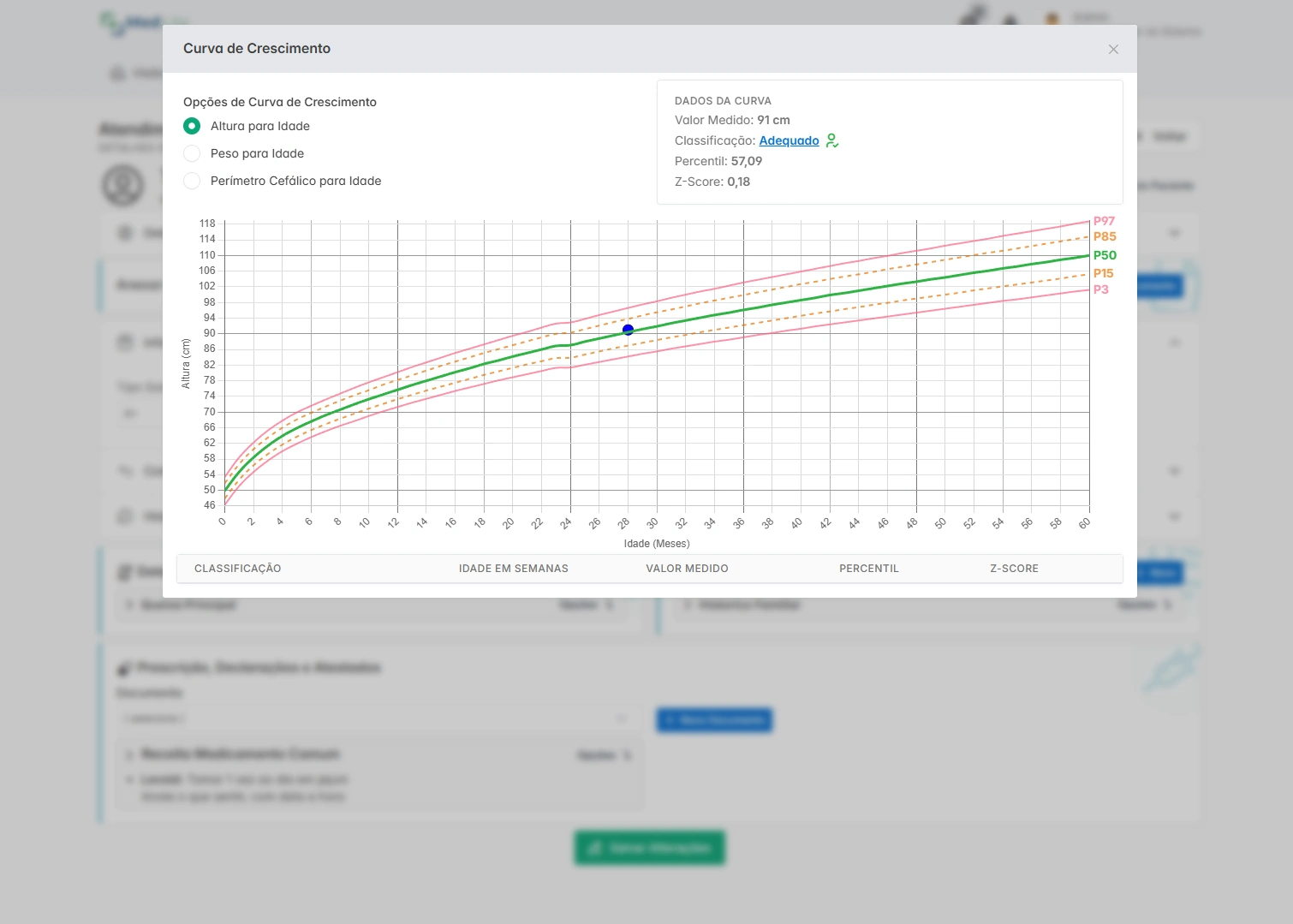The image size is (1293, 924).
Task: Toggle the P85 percentile legend label
Action: pos(1104,236)
